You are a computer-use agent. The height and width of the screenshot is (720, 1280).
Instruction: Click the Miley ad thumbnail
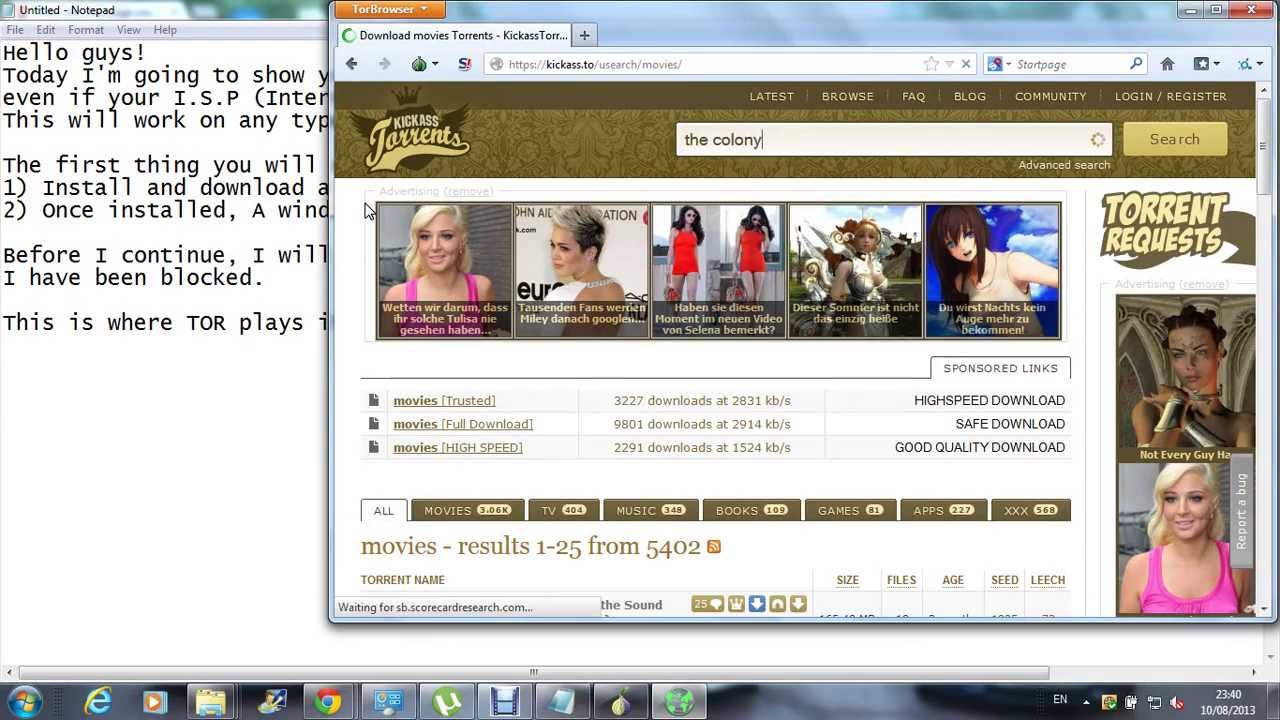(581, 271)
